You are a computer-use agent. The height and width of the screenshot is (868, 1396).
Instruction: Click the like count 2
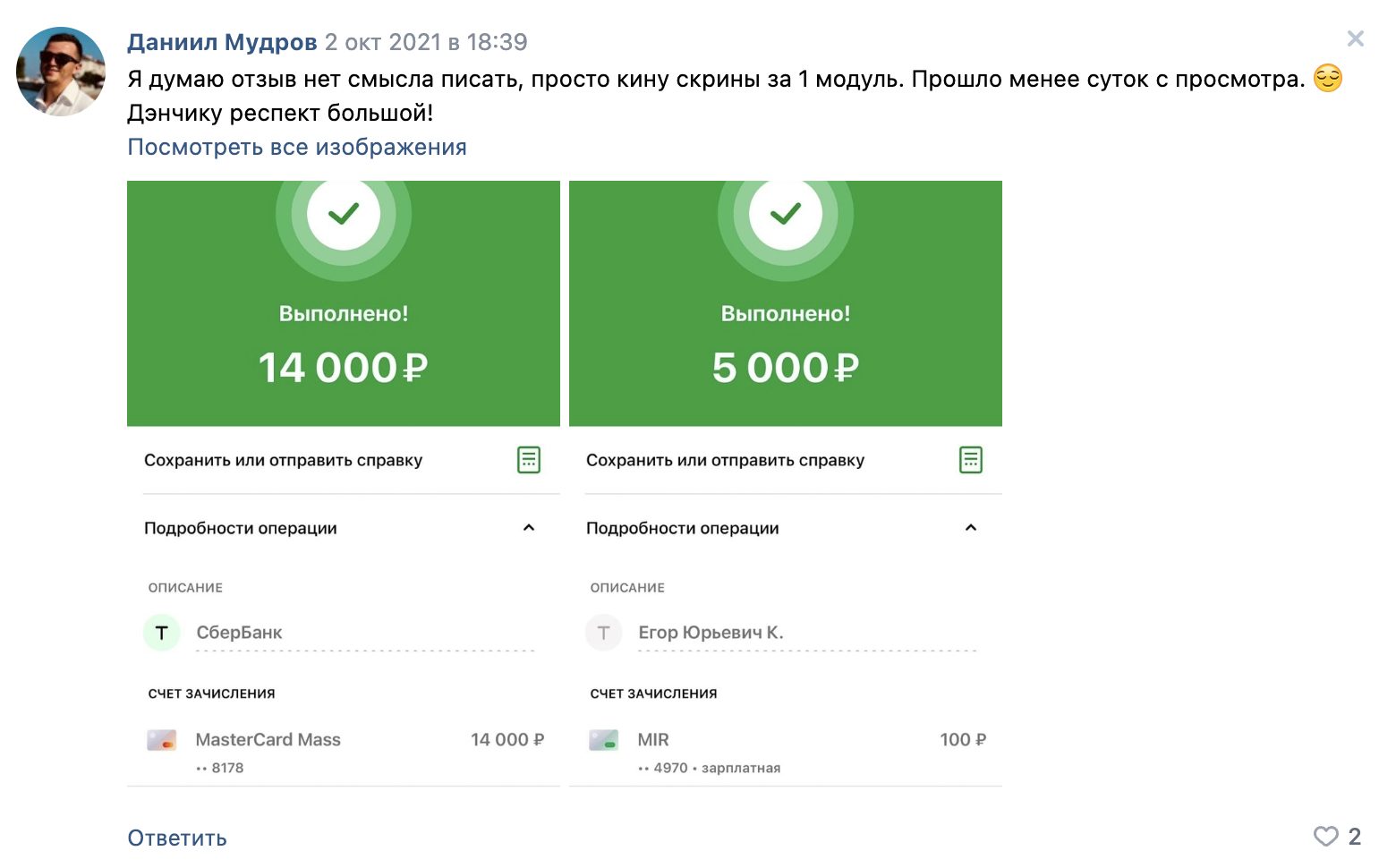coord(1355,837)
